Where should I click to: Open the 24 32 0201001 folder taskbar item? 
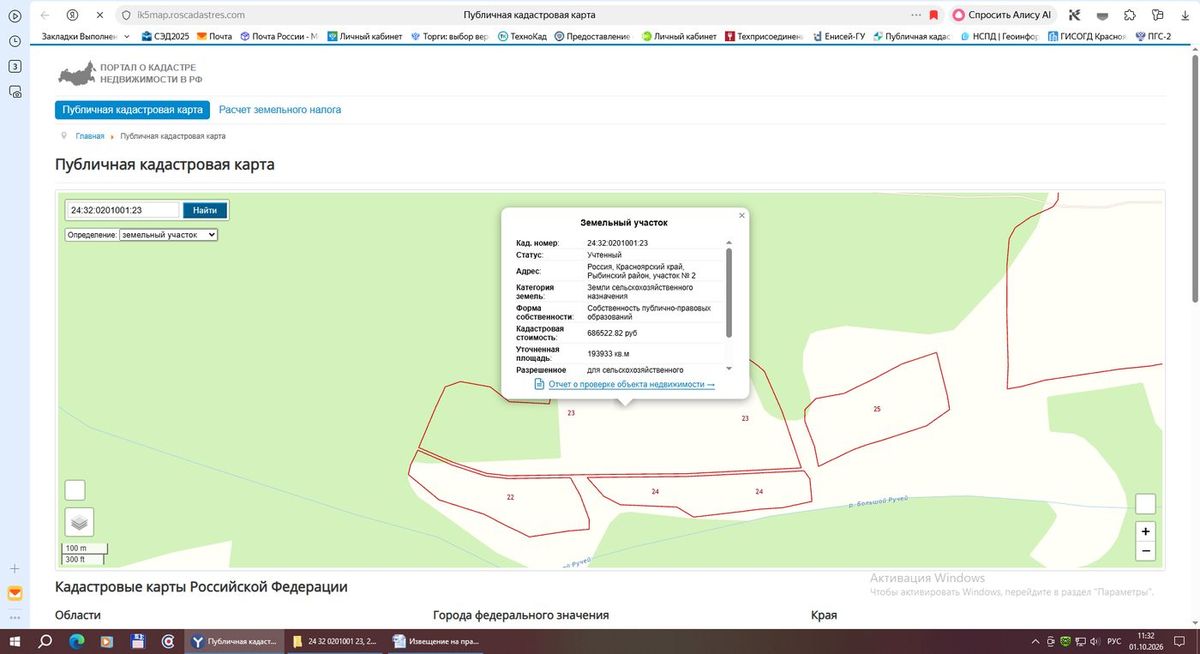(333, 641)
